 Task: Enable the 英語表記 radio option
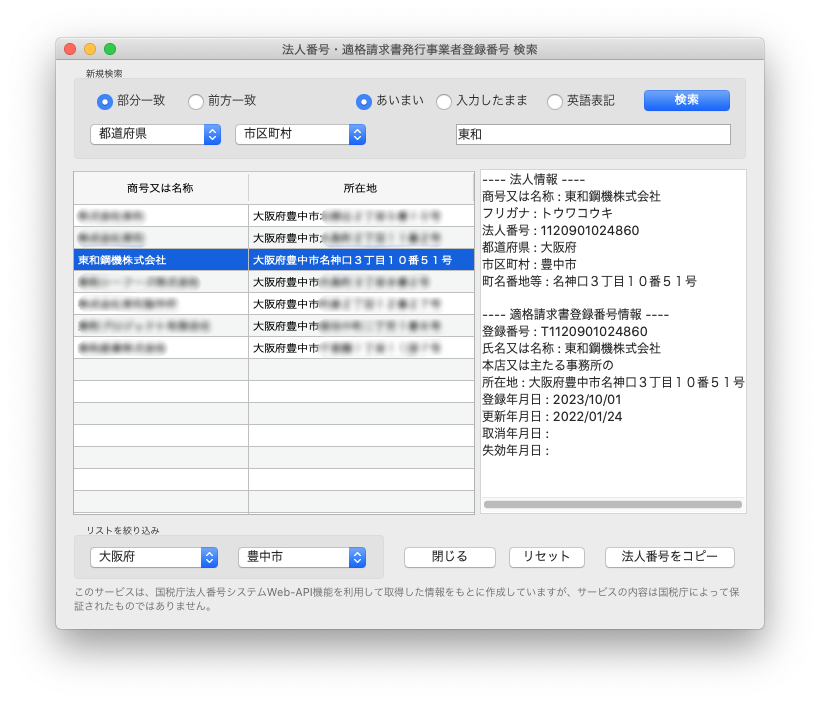coord(555,101)
